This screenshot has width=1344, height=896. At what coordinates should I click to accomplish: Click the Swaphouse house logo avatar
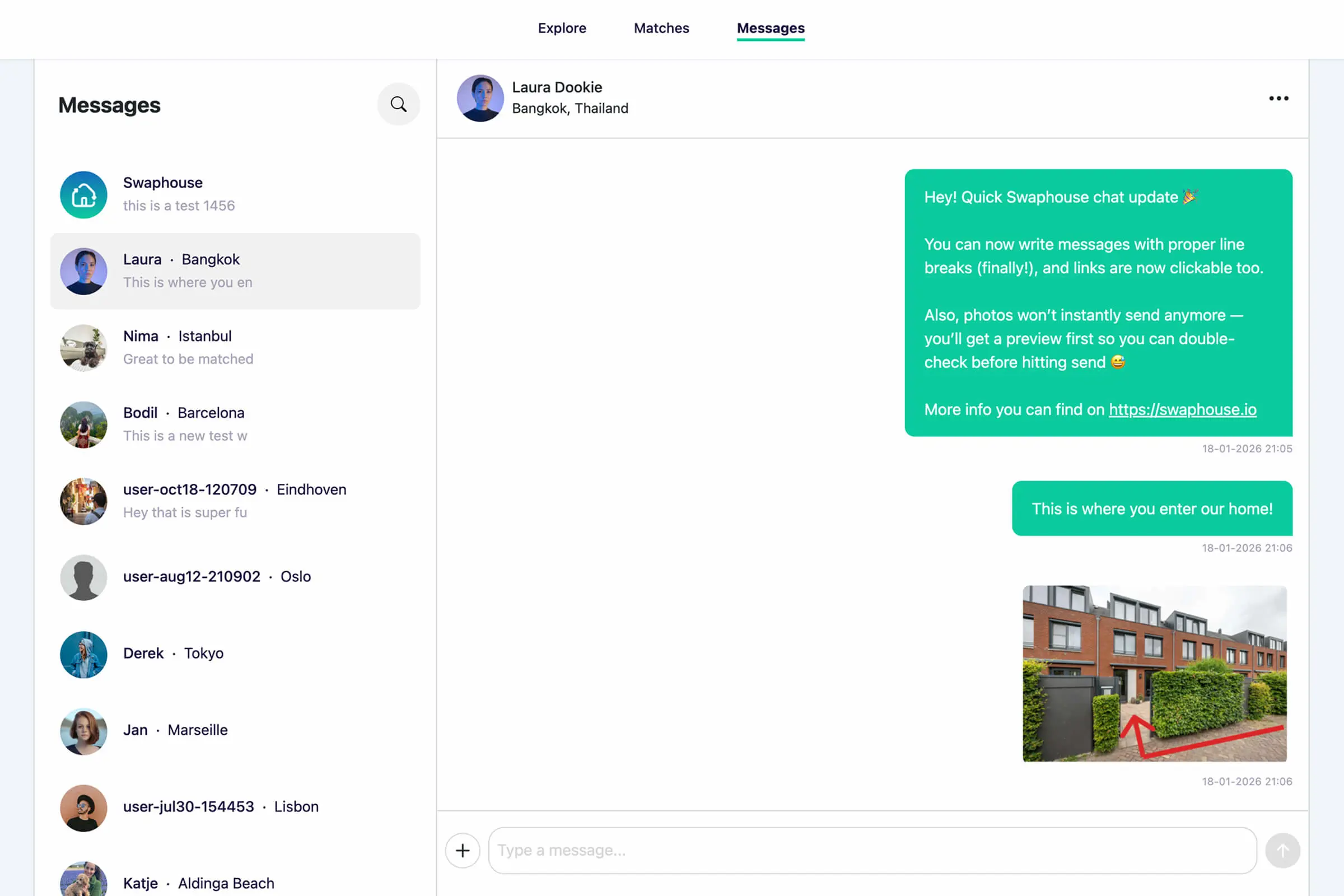pyautogui.click(x=83, y=194)
